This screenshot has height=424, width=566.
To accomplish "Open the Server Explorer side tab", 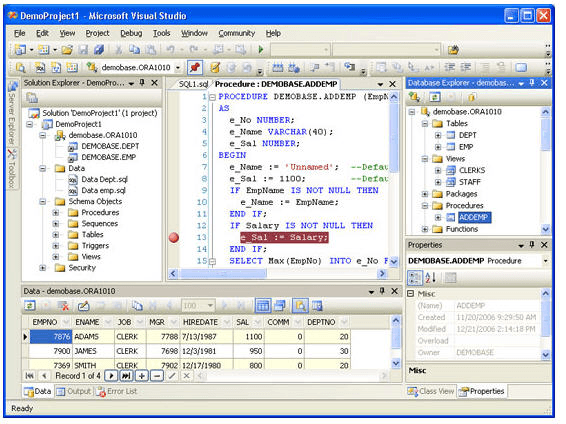I will pyautogui.click(x=12, y=113).
